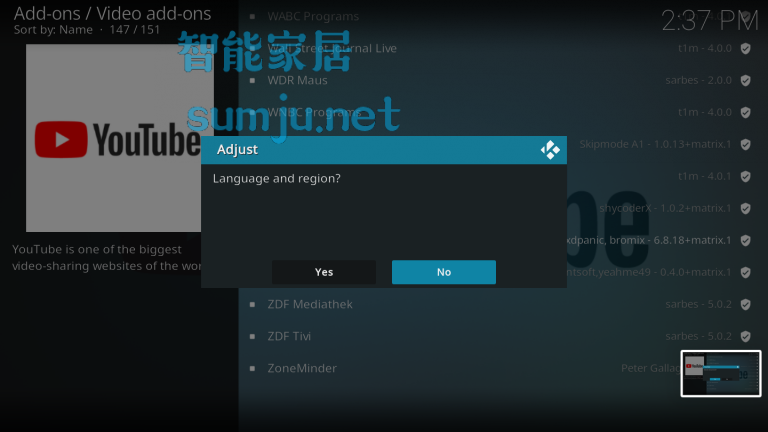
Task: Click bullet icon next to ZDF Mediathek
Action: click(x=252, y=305)
